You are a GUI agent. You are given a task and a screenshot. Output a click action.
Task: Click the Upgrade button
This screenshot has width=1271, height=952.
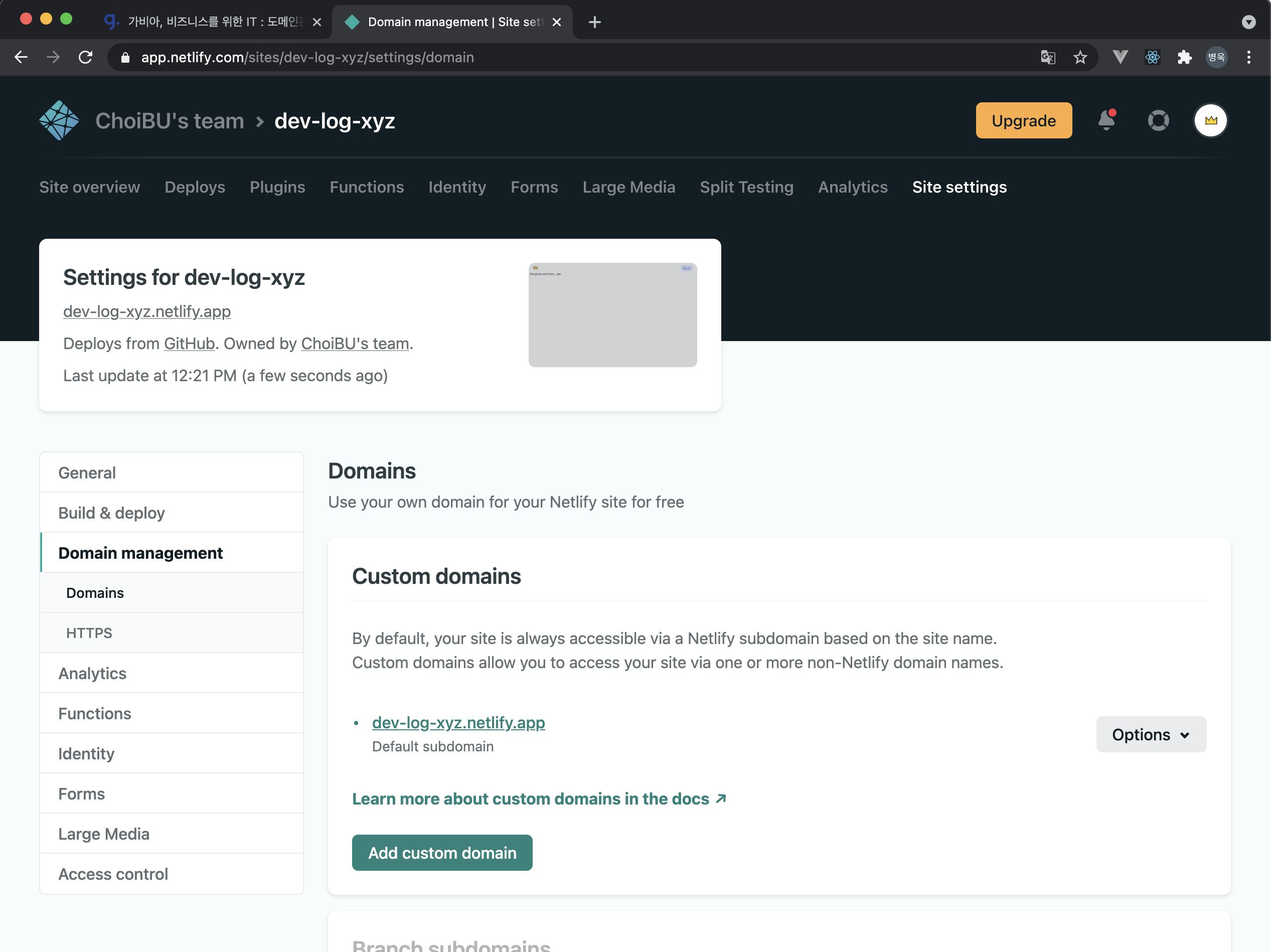pyautogui.click(x=1023, y=121)
